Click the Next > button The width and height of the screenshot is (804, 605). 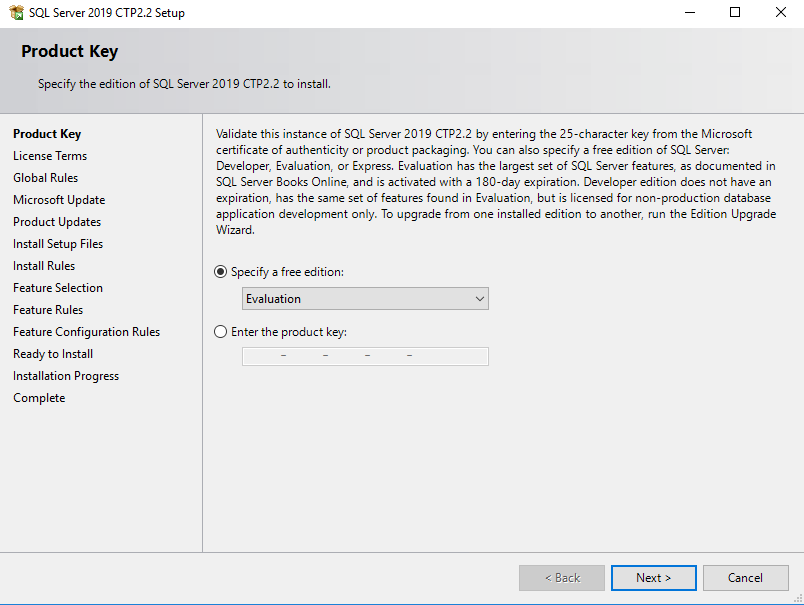[x=653, y=578]
